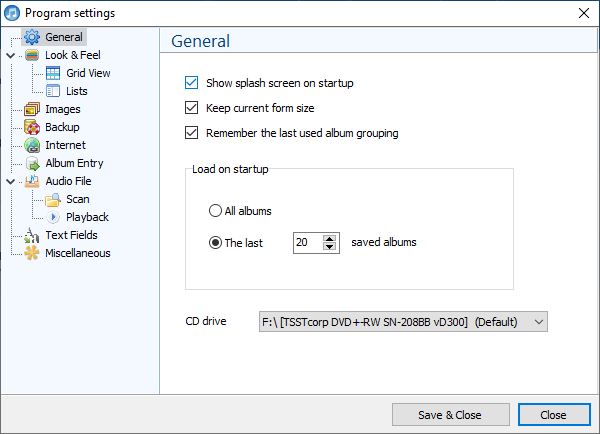
Task: Open the CD drive dropdown
Action: [403, 321]
